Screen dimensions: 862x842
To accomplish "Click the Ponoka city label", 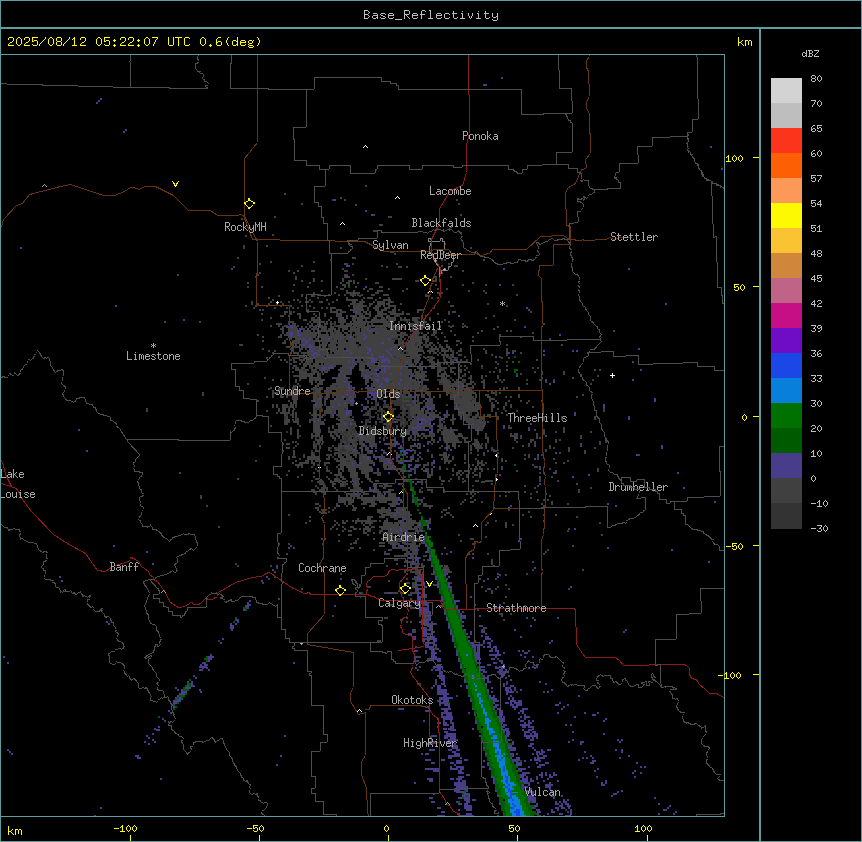I will tap(480, 136).
